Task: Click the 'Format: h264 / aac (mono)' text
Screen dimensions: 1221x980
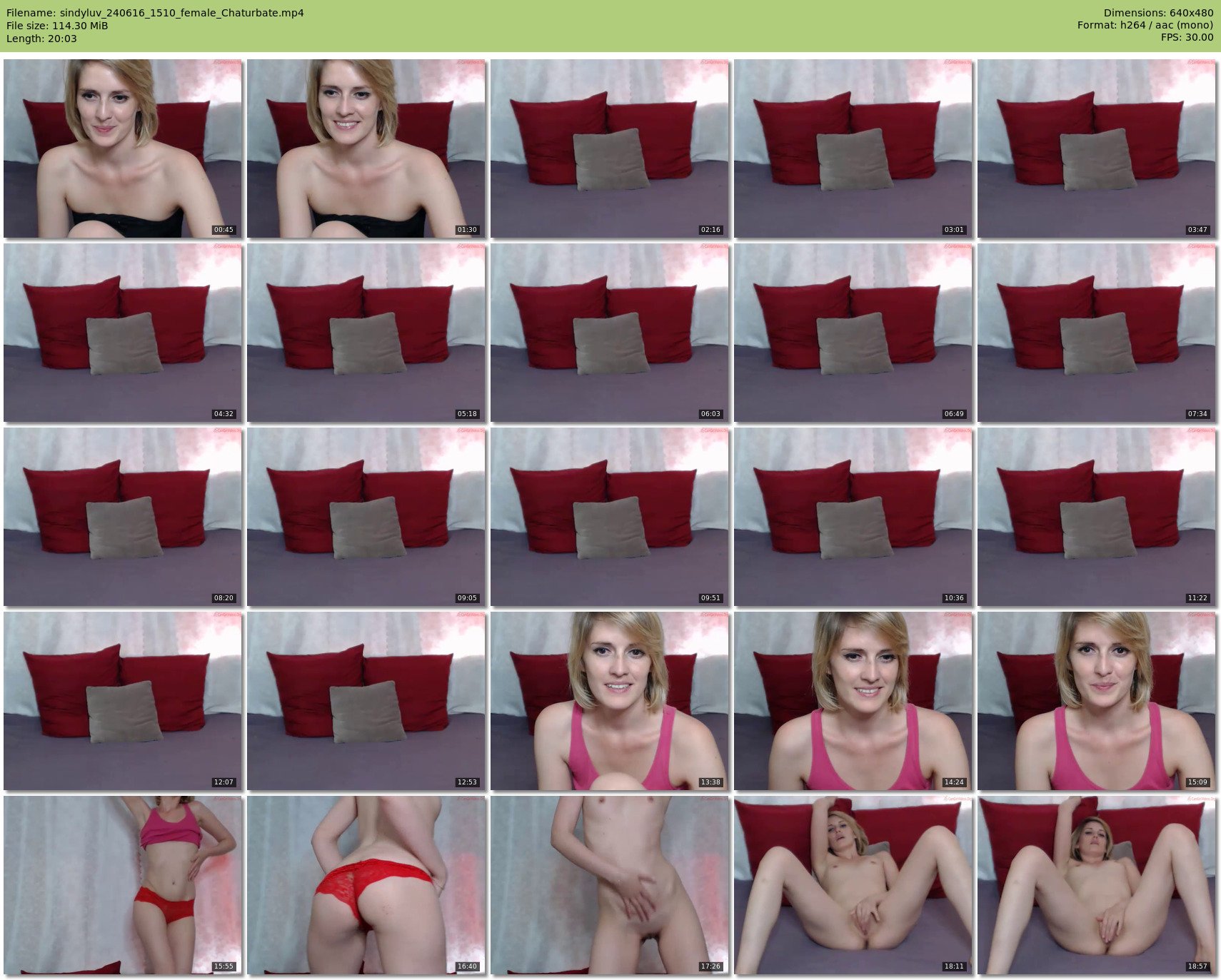Action: 1145,26
